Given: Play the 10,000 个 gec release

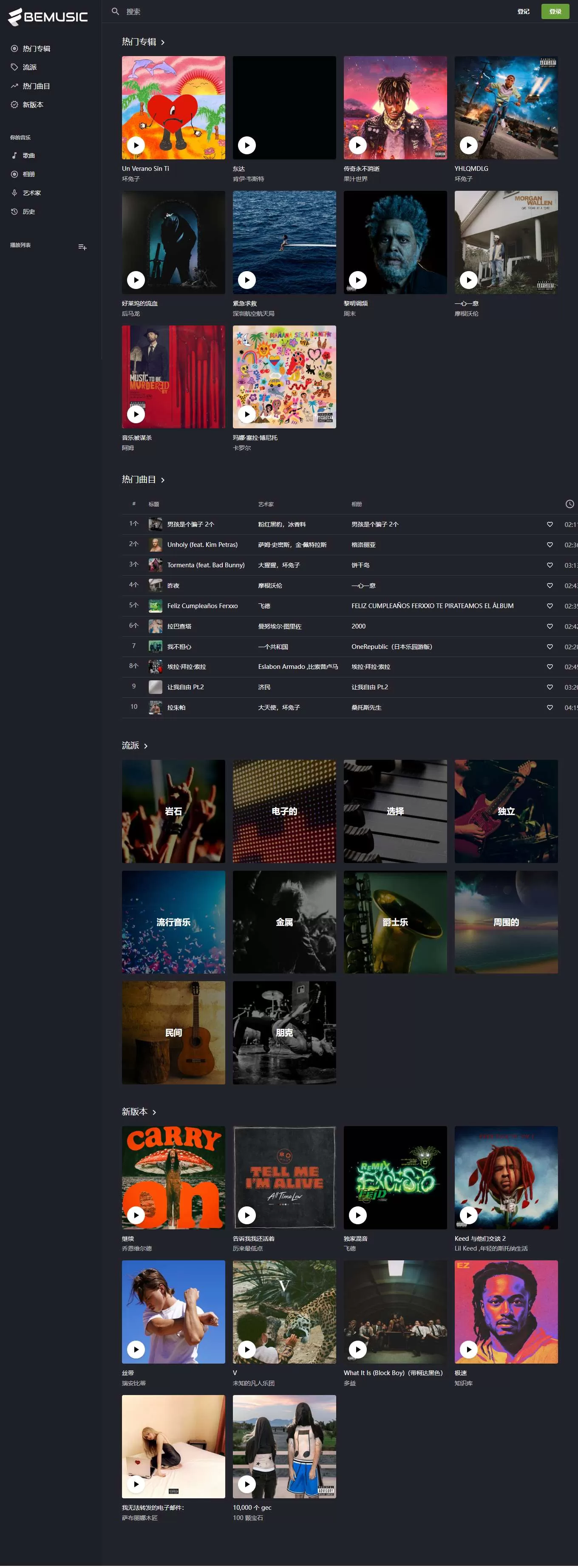Looking at the screenshot, I should point(246,1484).
